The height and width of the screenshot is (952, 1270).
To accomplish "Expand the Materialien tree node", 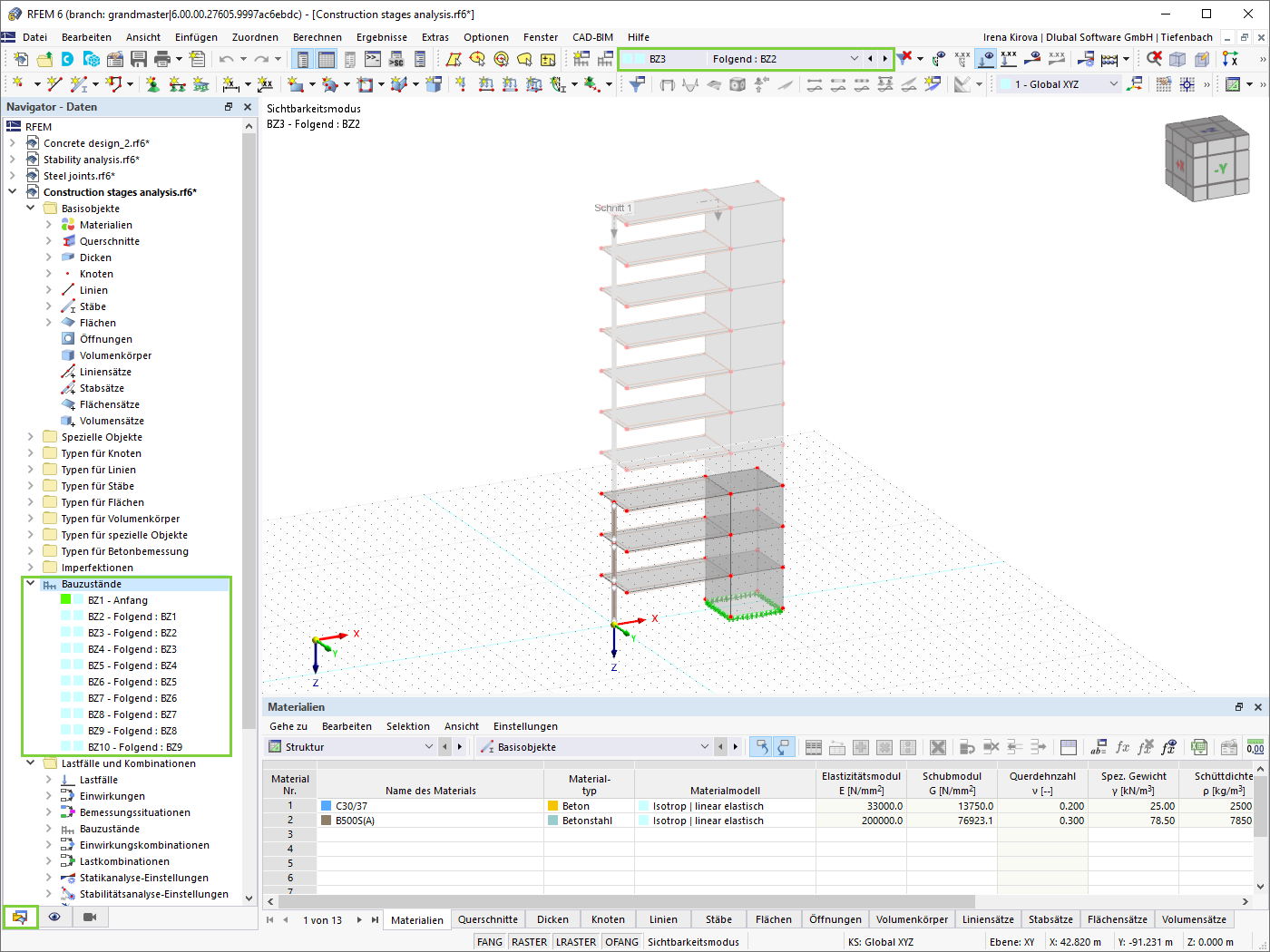I will 48,225.
